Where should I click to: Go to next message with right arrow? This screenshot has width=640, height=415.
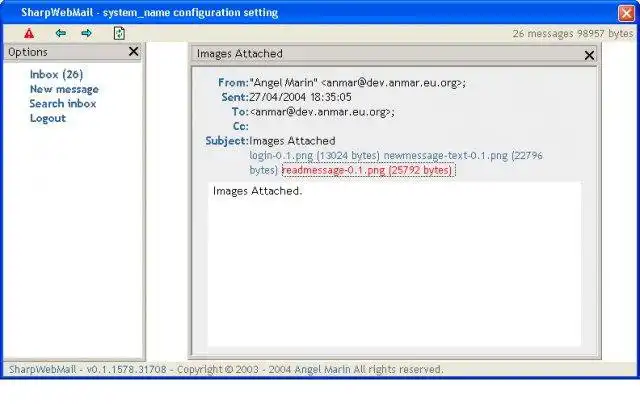[x=87, y=33]
